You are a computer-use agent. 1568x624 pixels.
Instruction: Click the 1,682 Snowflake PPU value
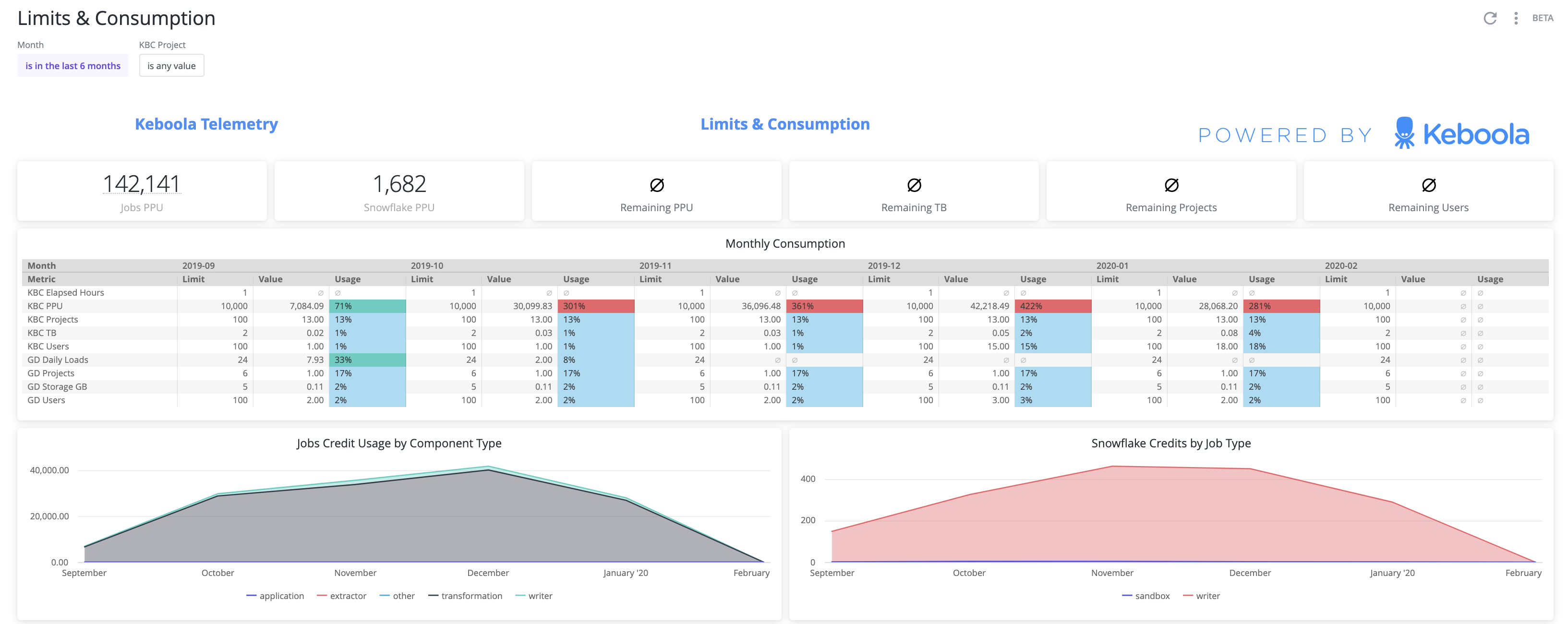[399, 184]
